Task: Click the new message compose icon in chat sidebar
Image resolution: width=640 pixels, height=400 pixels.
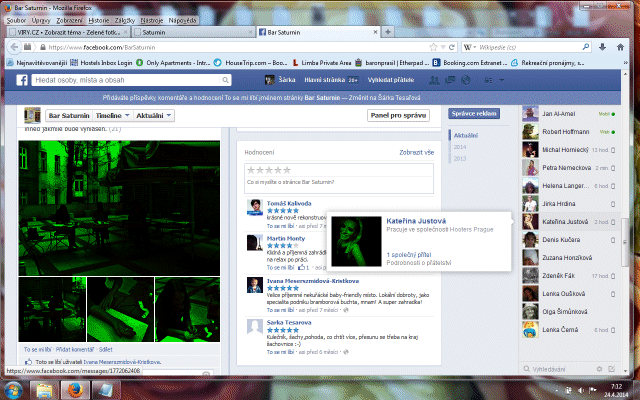Action: (x=611, y=369)
